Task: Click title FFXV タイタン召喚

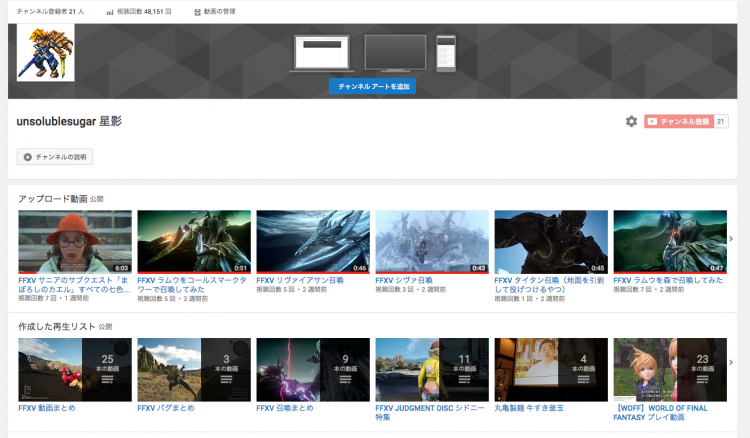Action: 550,285
